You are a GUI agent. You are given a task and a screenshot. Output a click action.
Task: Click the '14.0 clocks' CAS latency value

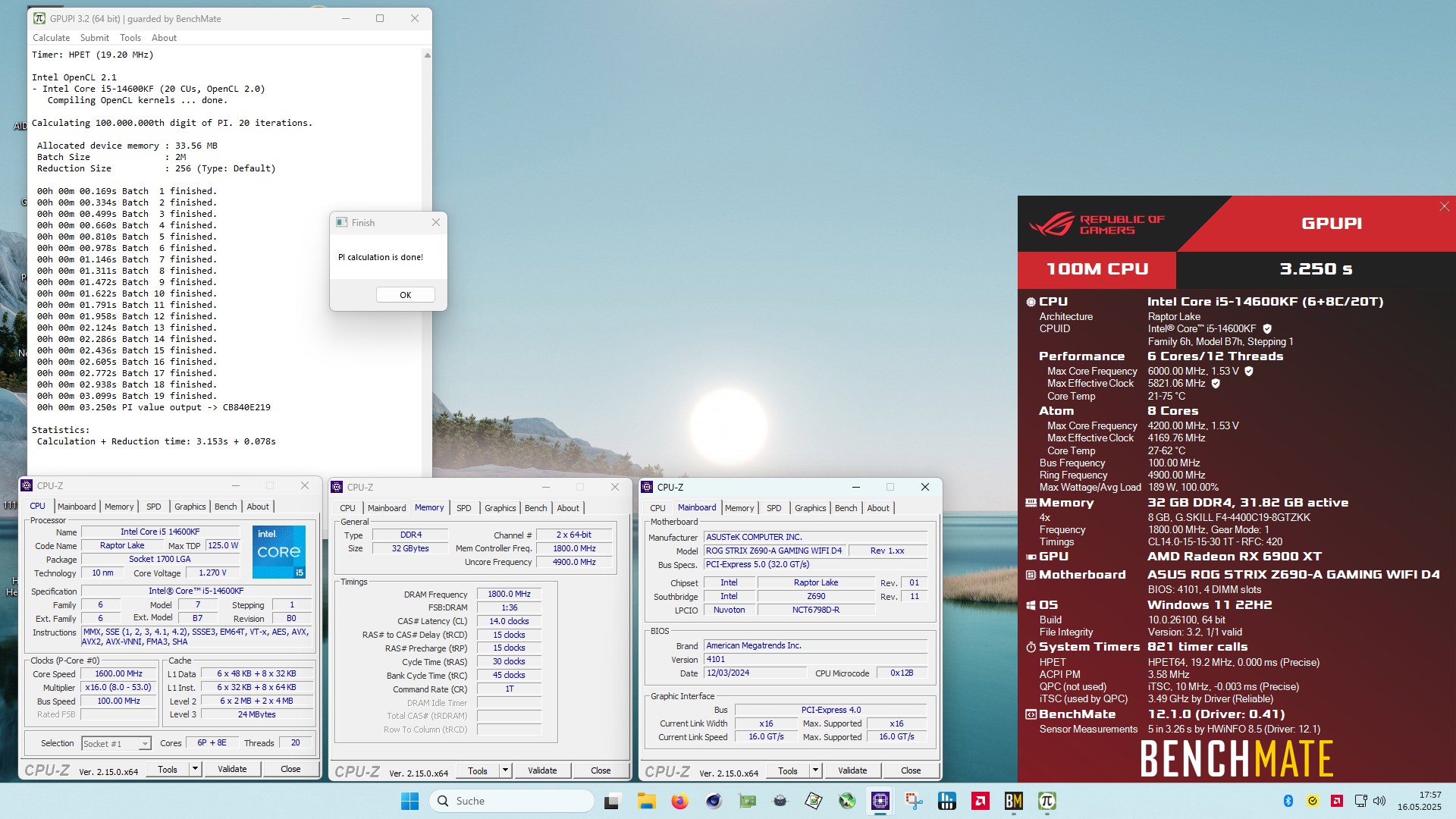509,621
